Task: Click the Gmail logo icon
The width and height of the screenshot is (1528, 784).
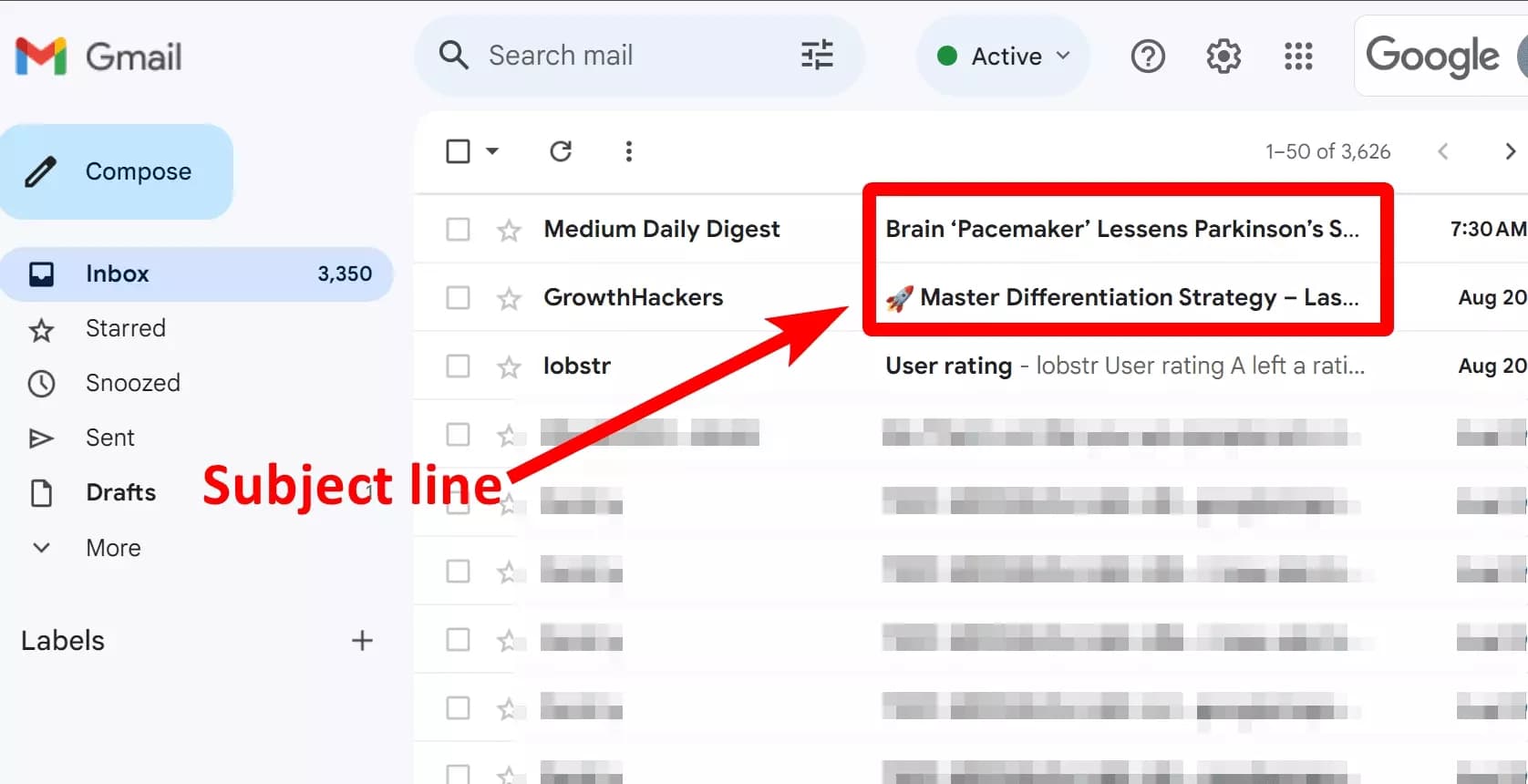Action: pyautogui.click(x=41, y=57)
